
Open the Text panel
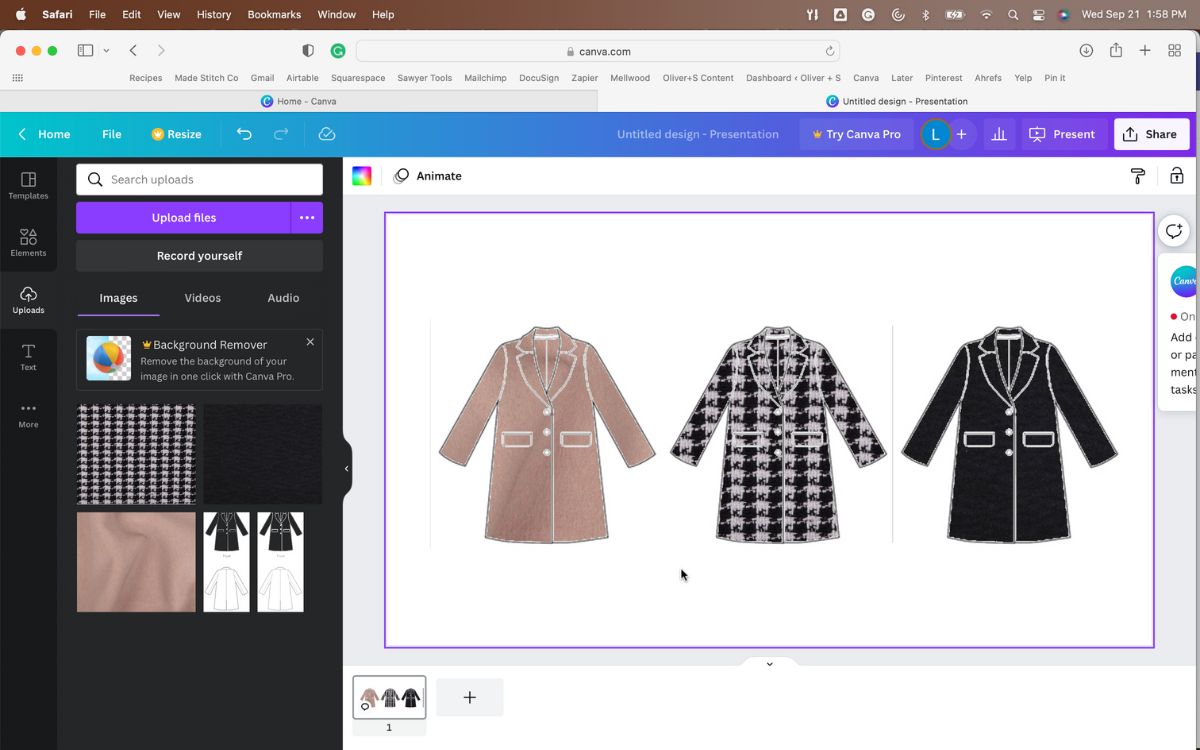tap(28, 355)
